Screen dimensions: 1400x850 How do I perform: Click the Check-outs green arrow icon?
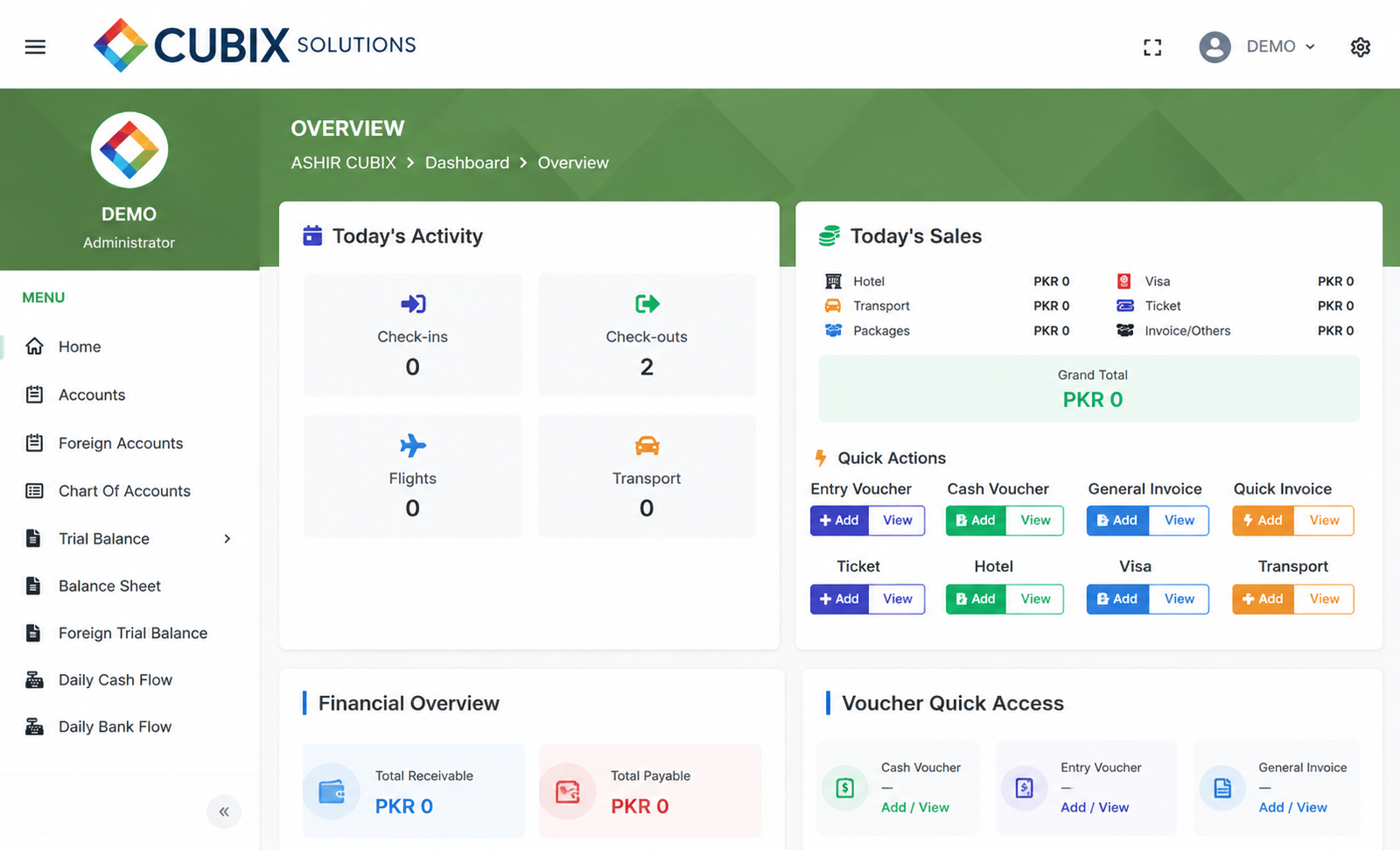click(x=647, y=304)
